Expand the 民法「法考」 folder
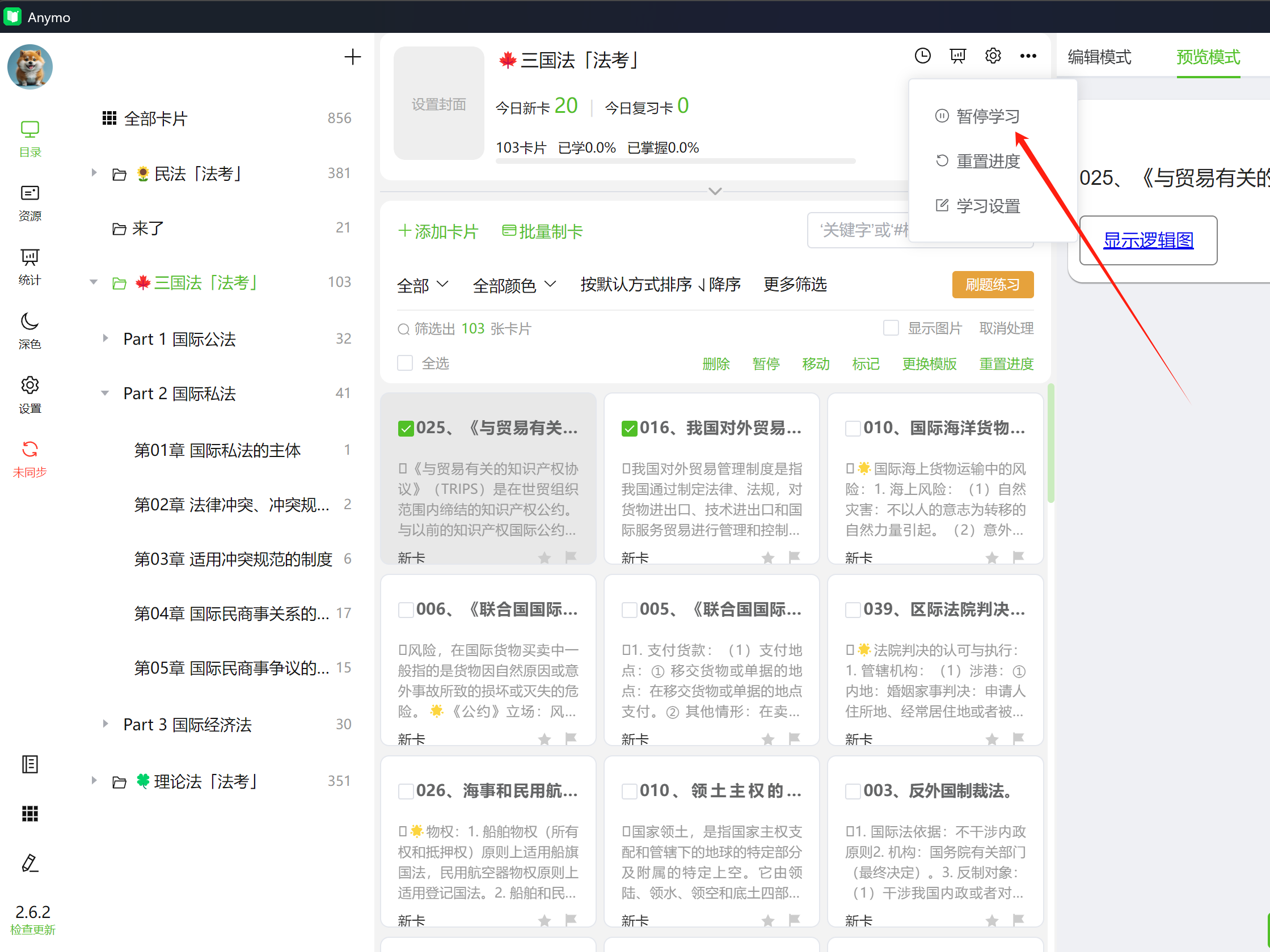 (x=94, y=172)
